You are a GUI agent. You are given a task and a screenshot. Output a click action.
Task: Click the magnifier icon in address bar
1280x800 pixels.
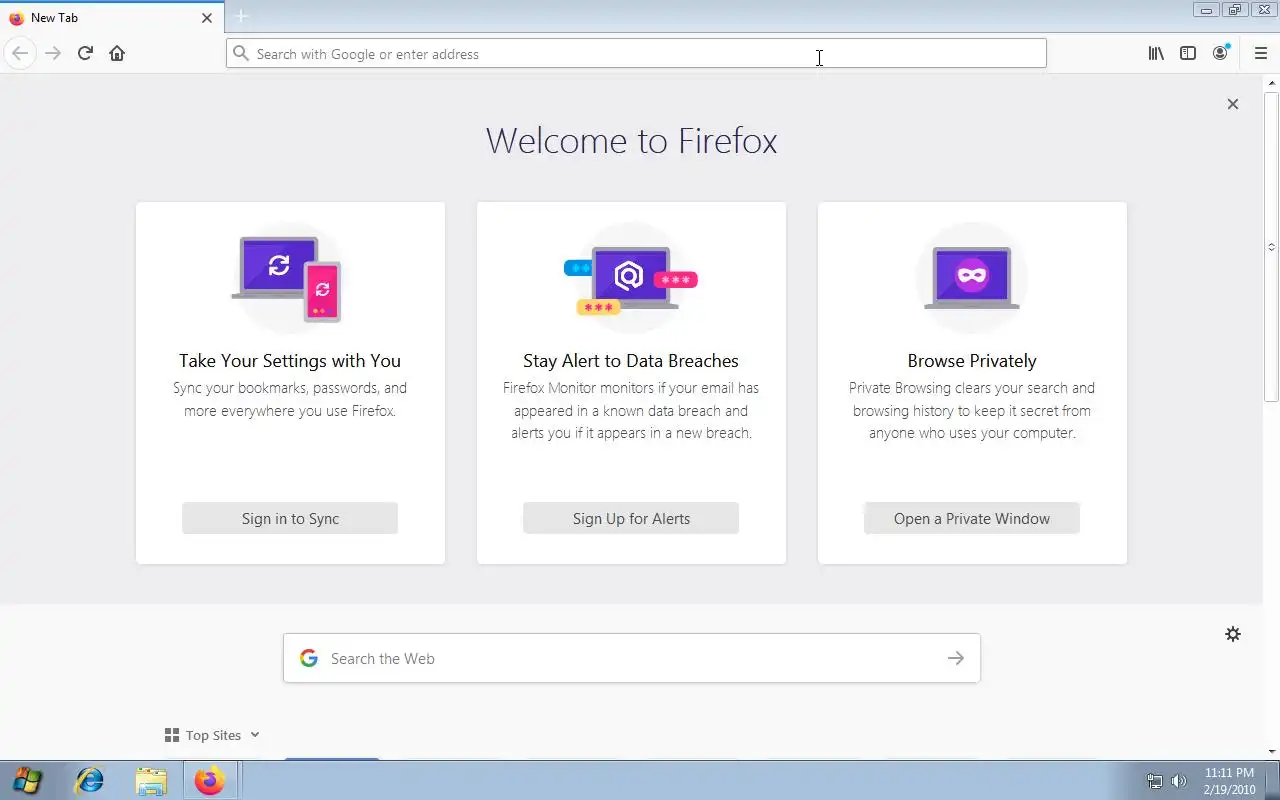[x=240, y=53]
